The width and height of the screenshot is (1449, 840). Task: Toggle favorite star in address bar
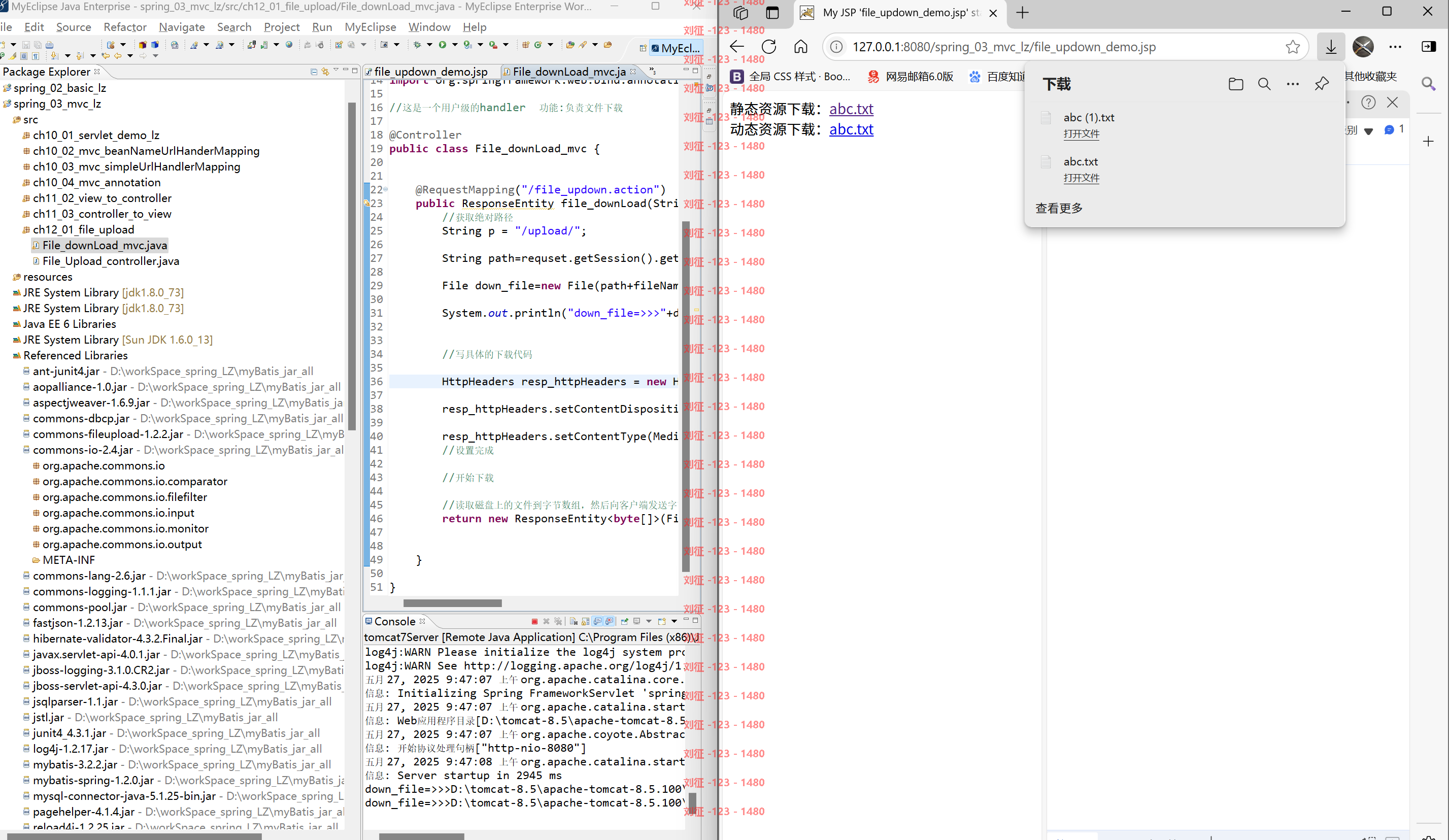pyautogui.click(x=1293, y=47)
